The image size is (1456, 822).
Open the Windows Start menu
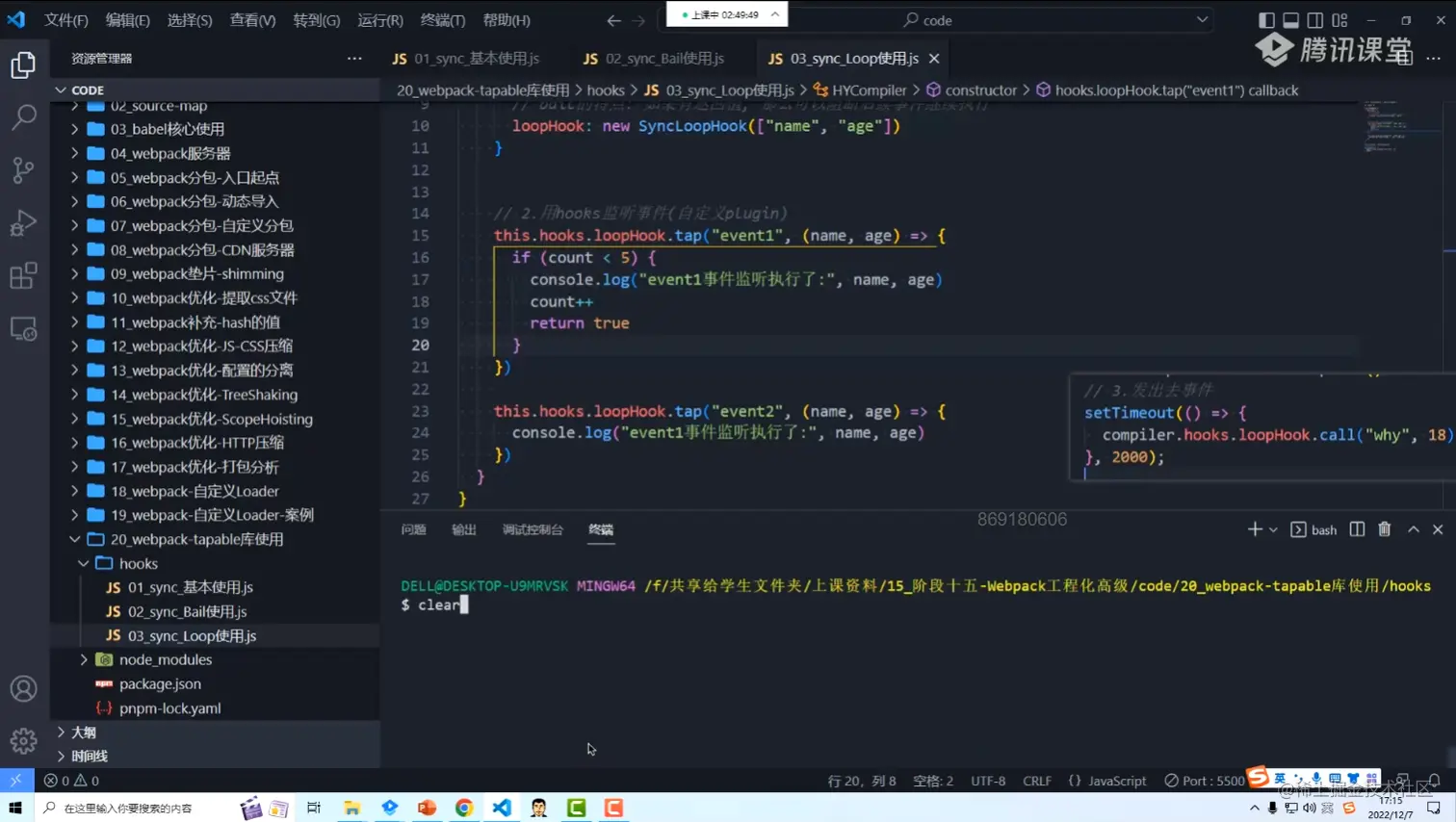tap(16, 808)
